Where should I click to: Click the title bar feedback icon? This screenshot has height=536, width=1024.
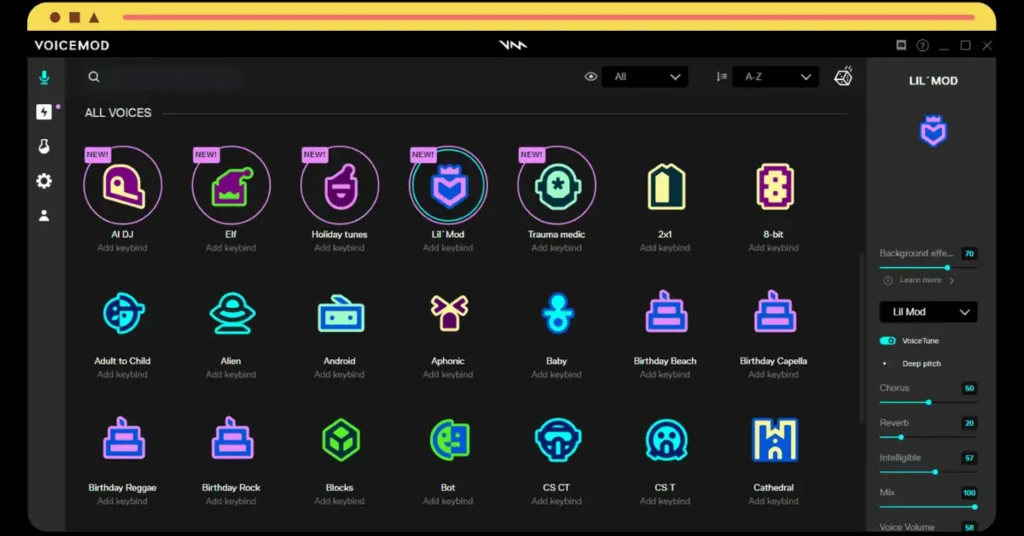coord(901,45)
